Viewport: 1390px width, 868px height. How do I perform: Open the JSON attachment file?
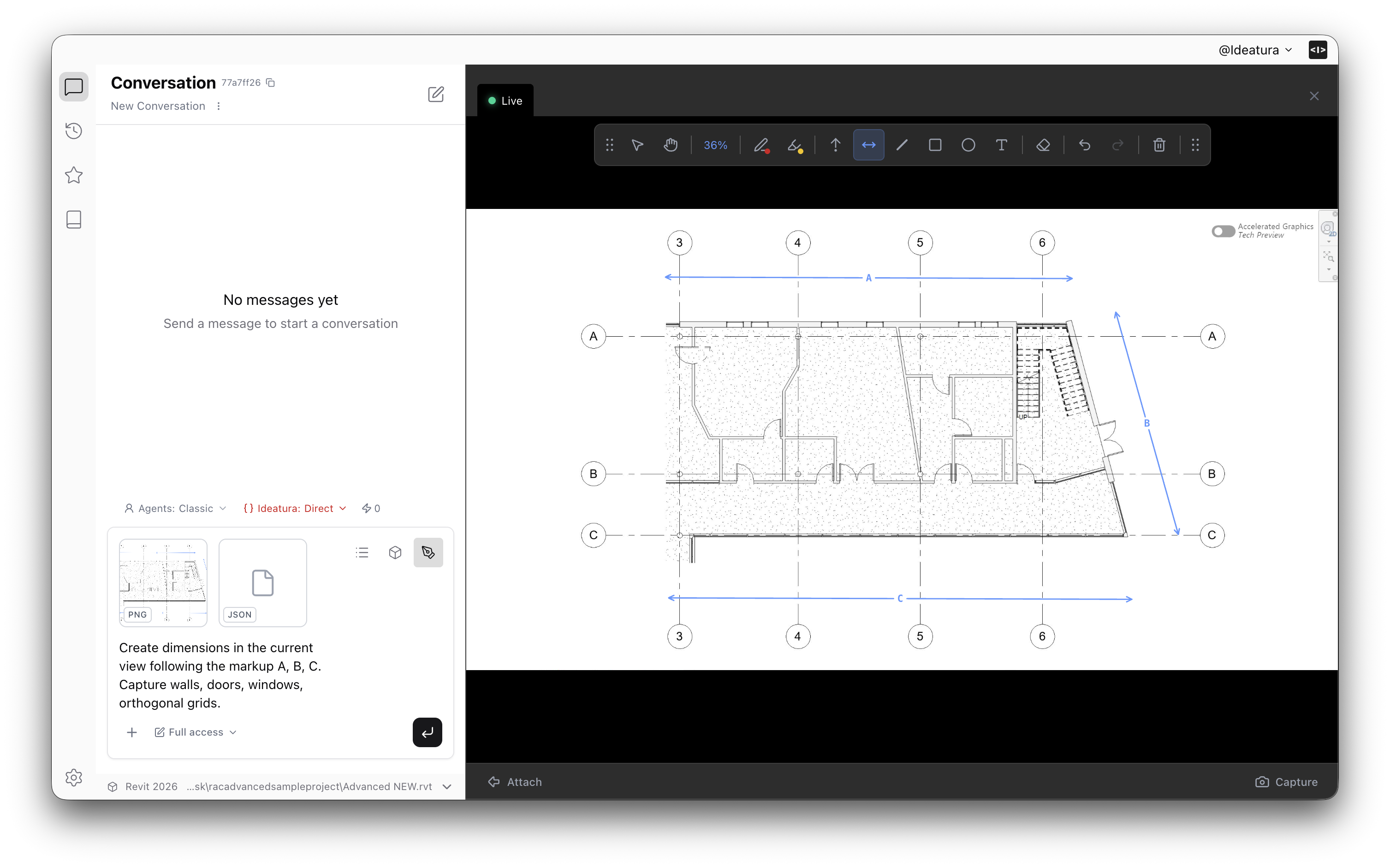point(263,582)
